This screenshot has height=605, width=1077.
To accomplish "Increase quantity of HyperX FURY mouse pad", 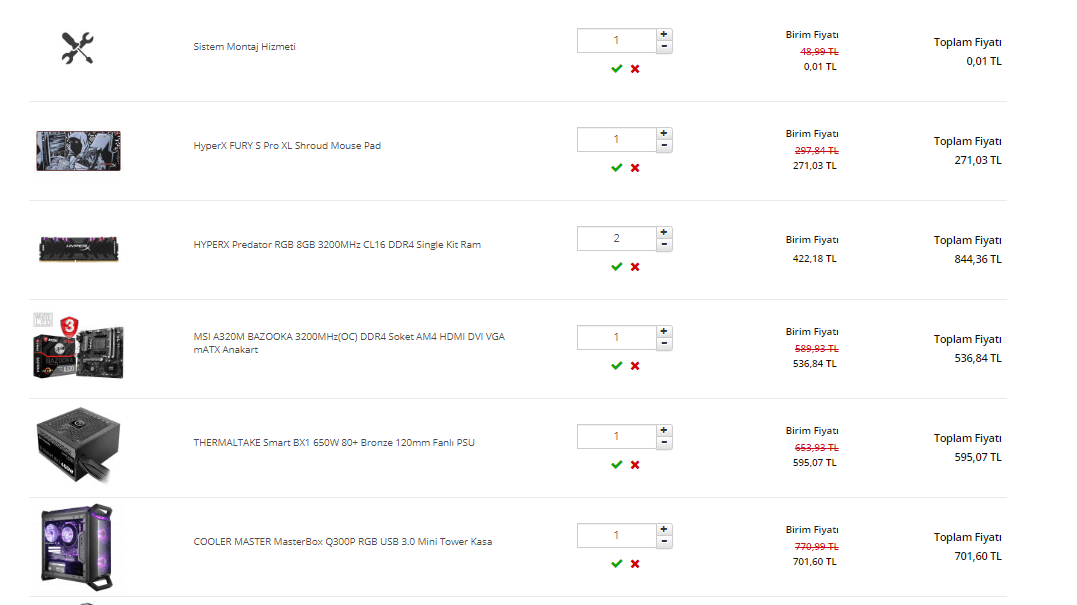I will tap(664, 133).
